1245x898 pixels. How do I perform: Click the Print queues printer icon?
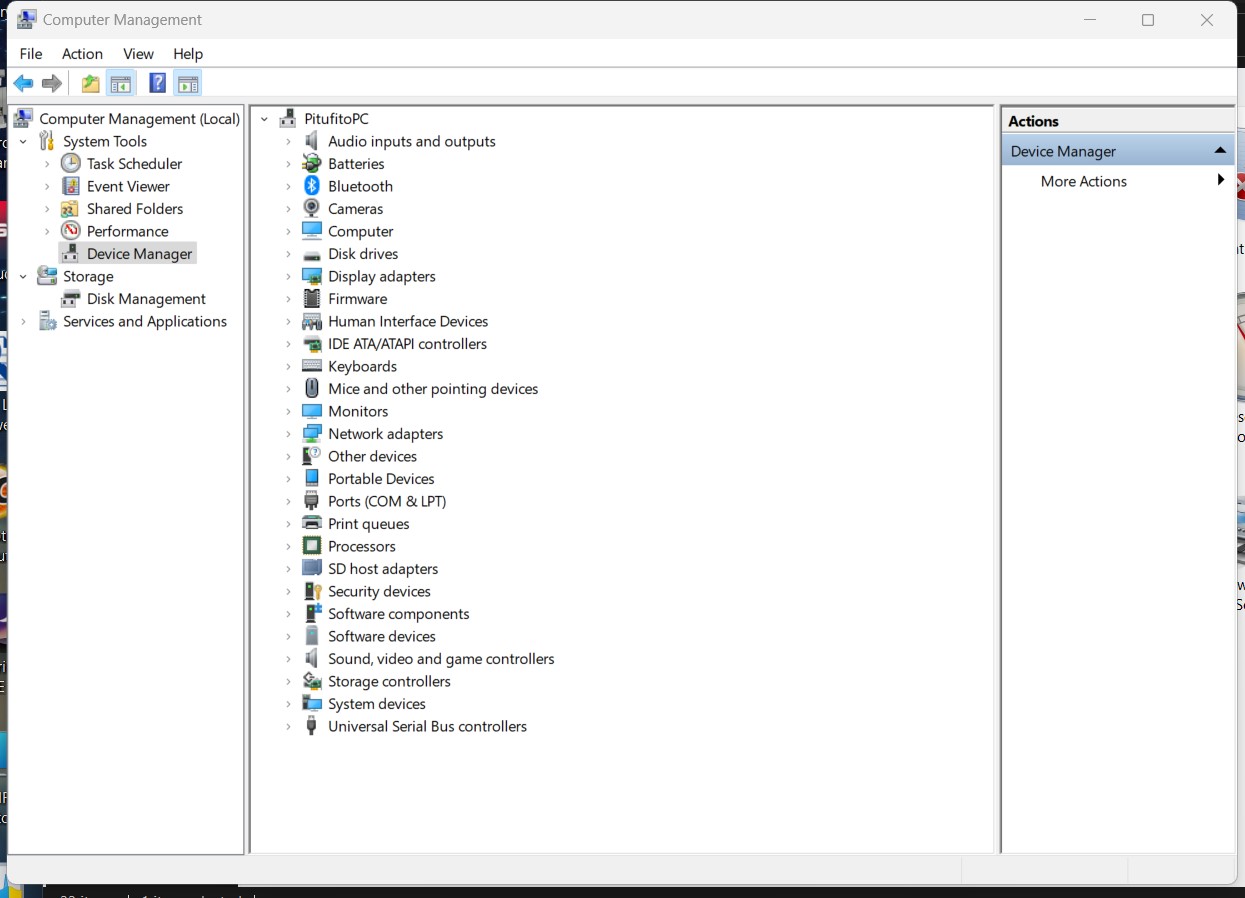point(312,524)
